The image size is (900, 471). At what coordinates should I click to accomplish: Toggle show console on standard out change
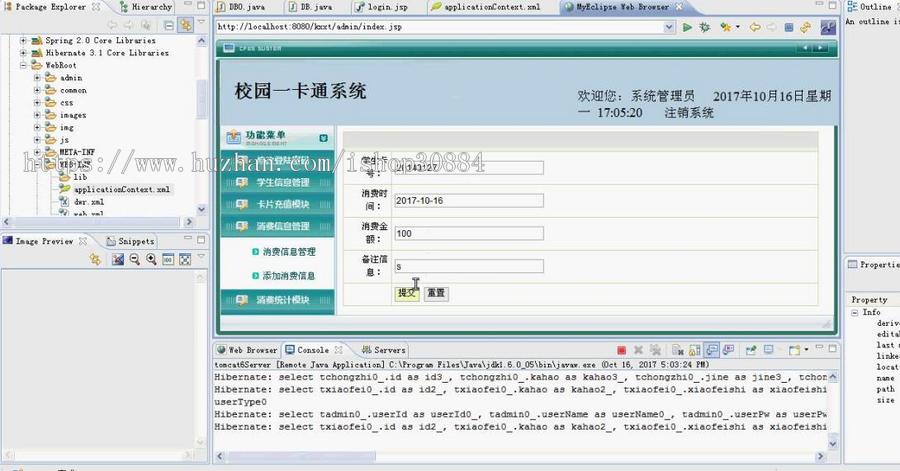[x=712, y=349]
